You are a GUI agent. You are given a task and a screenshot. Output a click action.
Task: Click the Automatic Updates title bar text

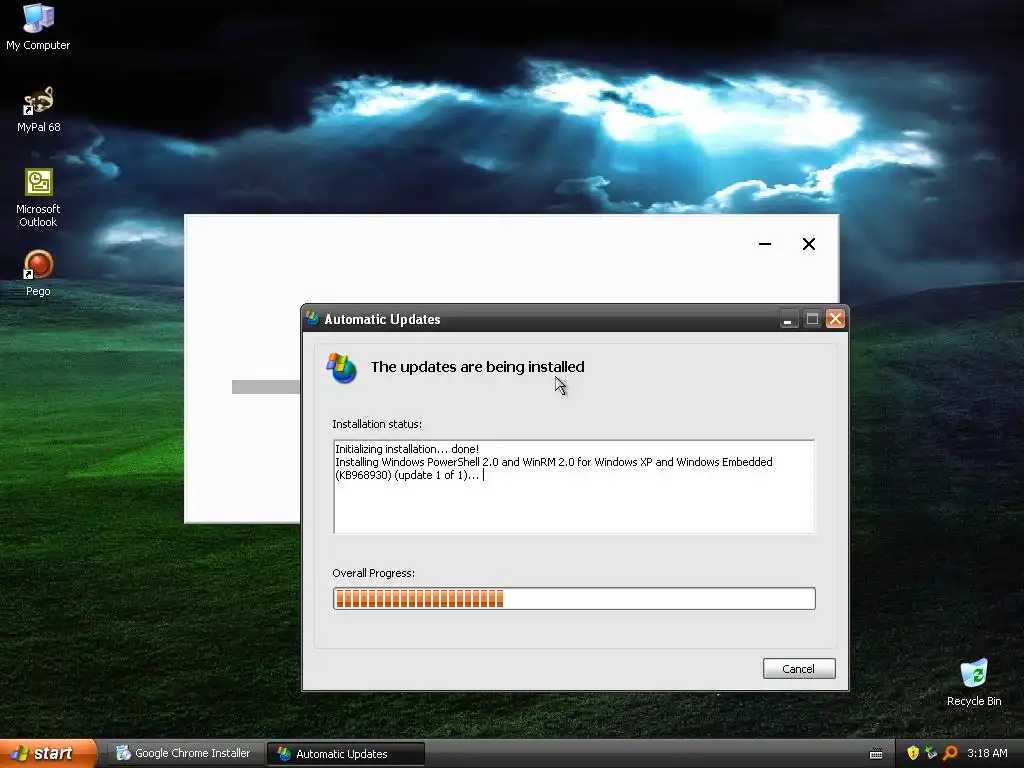coord(382,319)
